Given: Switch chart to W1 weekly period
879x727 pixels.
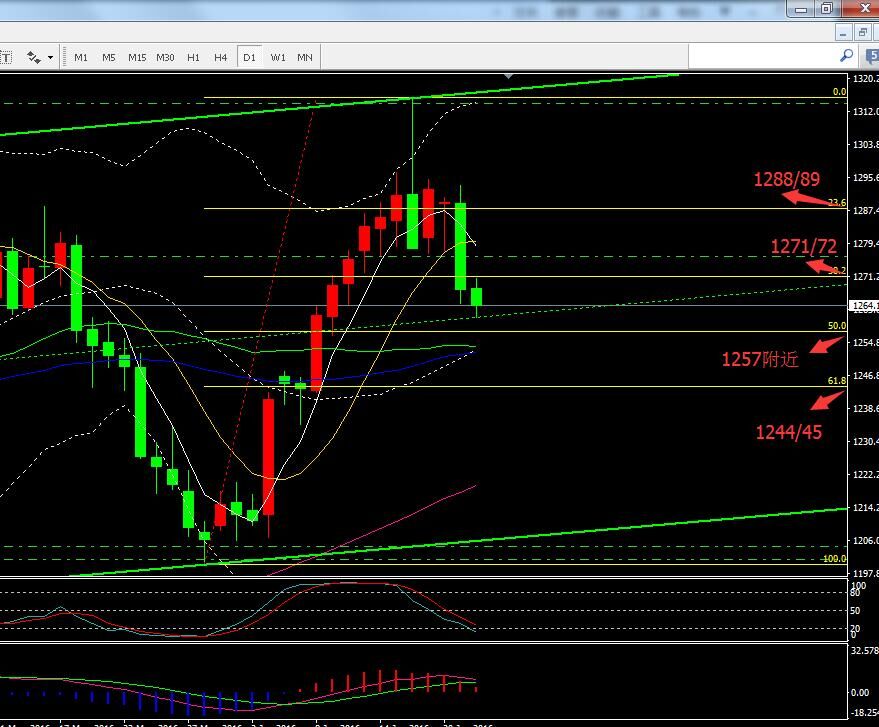Looking at the screenshot, I should pyautogui.click(x=277, y=57).
